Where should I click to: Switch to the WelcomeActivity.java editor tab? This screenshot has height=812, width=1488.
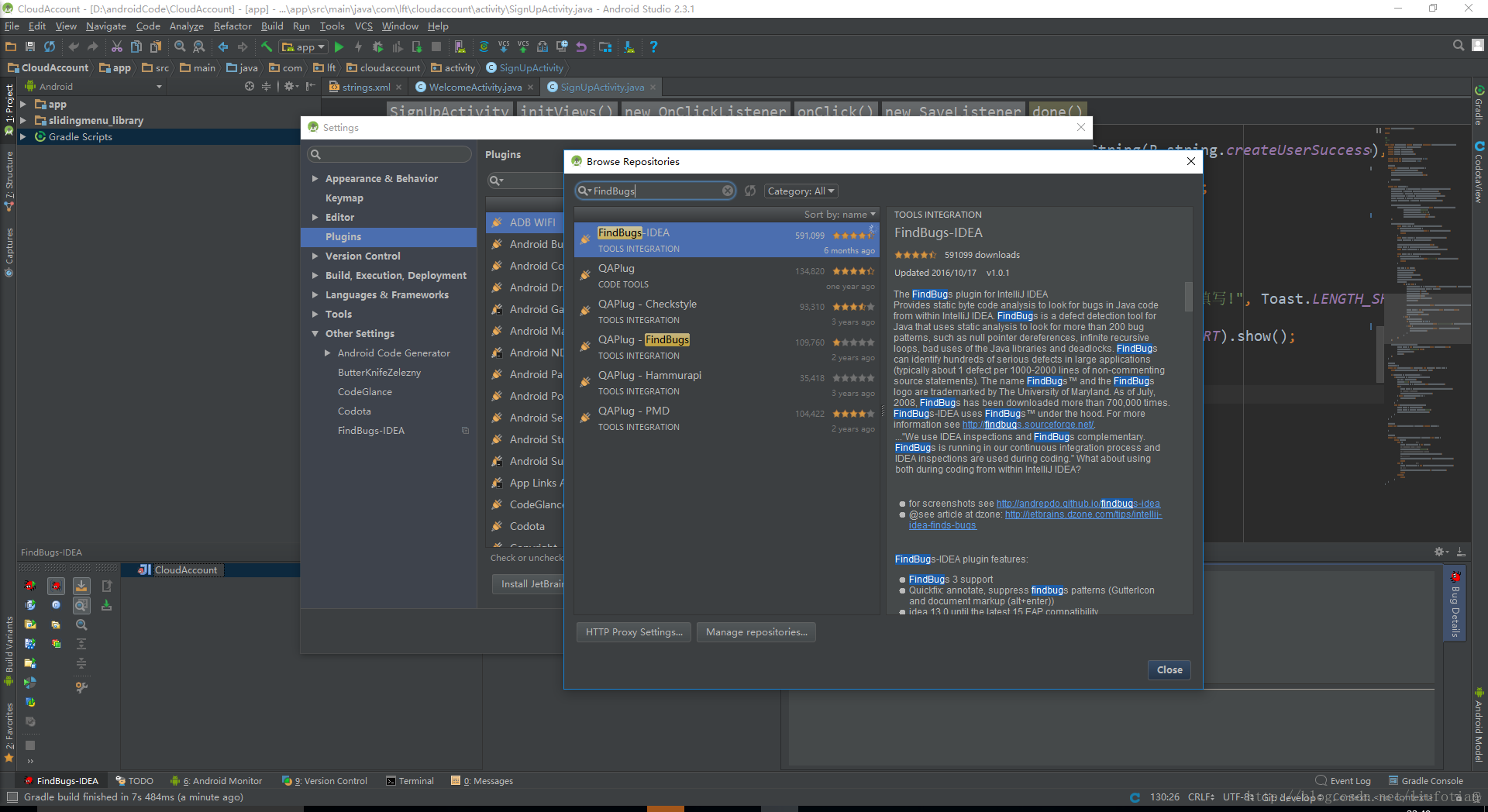coord(474,87)
